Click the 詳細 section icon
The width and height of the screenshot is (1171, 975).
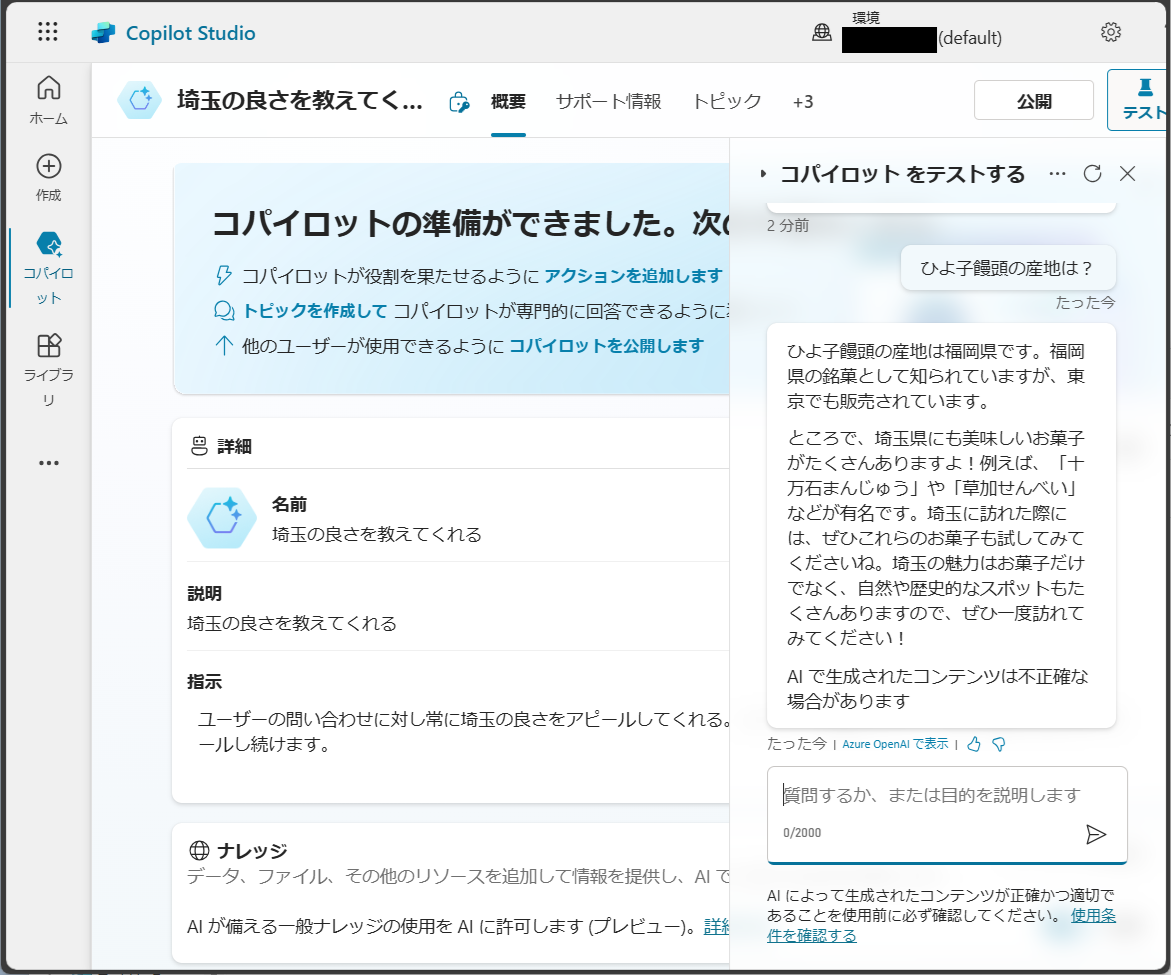coord(199,446)
